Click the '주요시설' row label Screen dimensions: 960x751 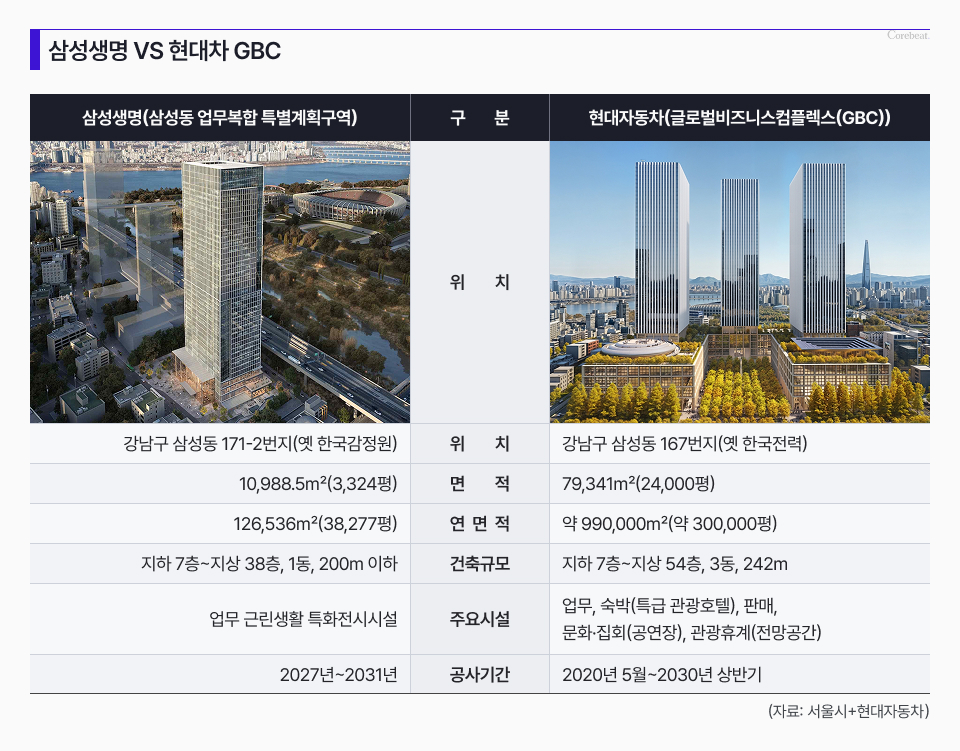pyautogui.click(x=480, y=619)
